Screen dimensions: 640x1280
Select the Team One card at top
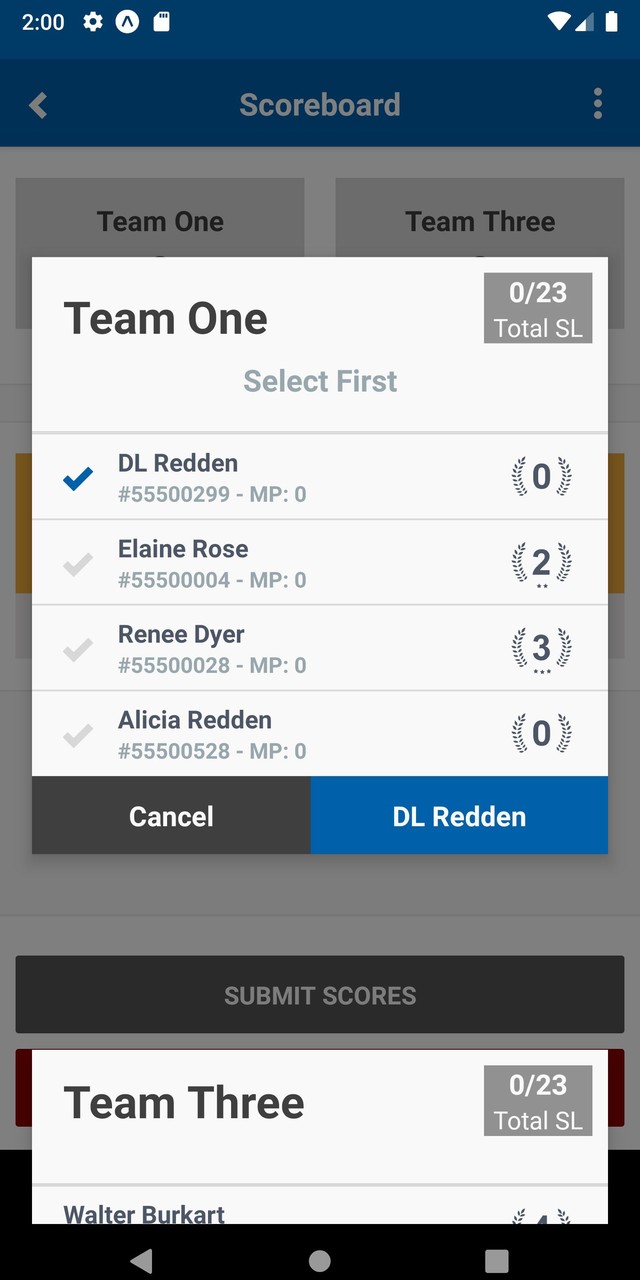(x=160, y=221)
